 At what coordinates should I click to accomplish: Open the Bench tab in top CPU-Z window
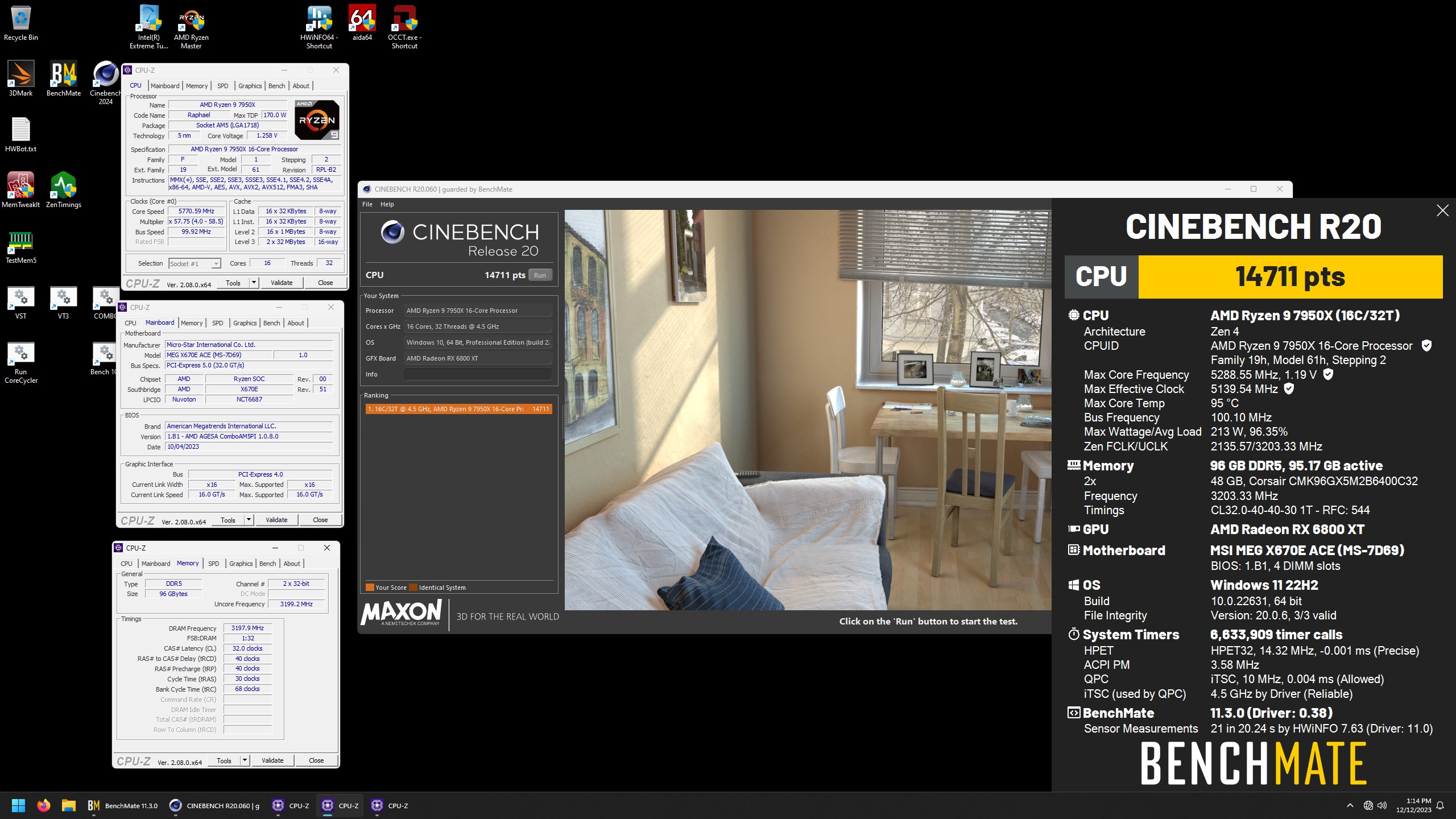pyautogui.click(x=277, y=86)
